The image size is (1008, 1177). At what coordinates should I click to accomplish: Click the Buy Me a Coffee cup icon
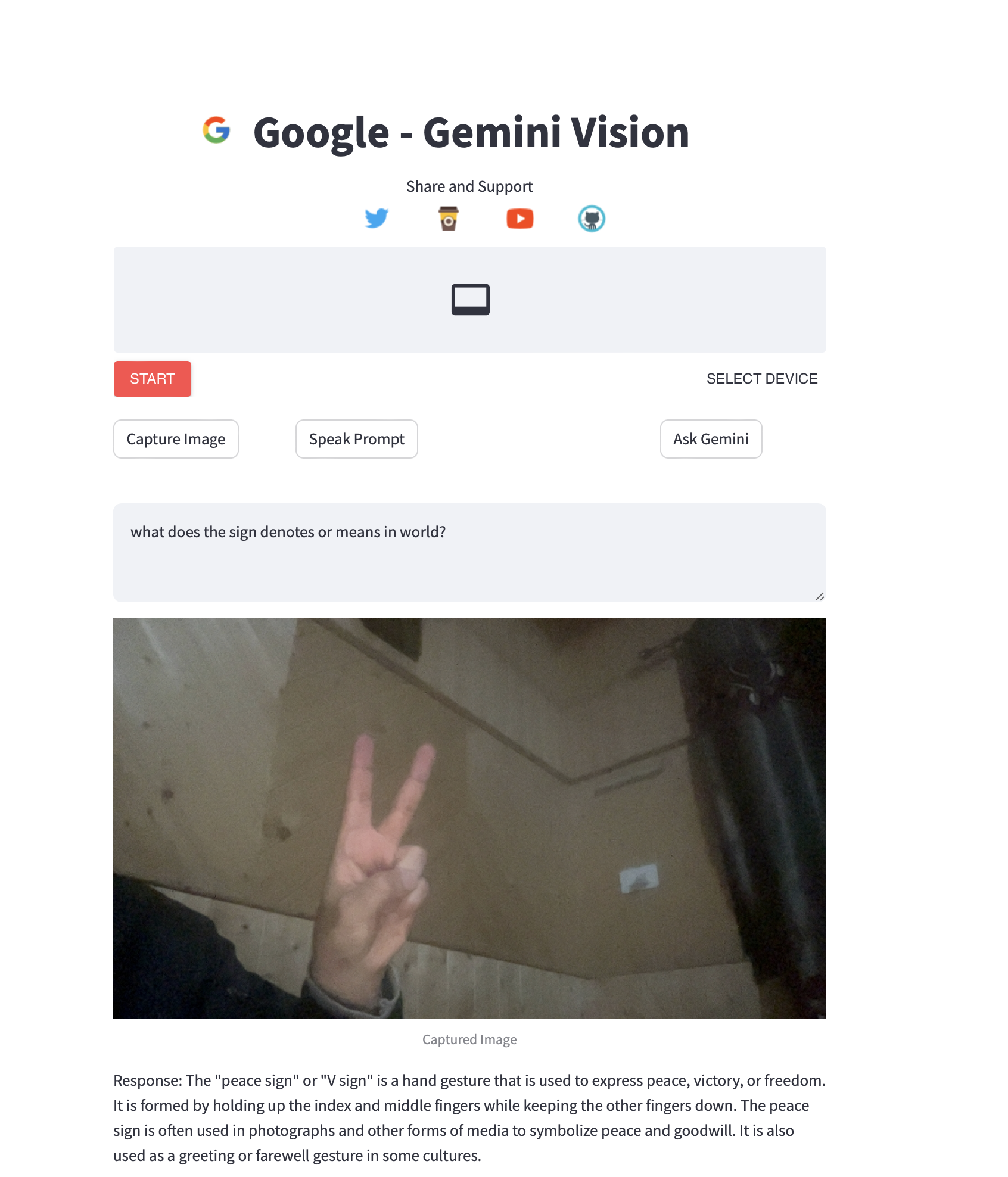click(x=449, y=219)
